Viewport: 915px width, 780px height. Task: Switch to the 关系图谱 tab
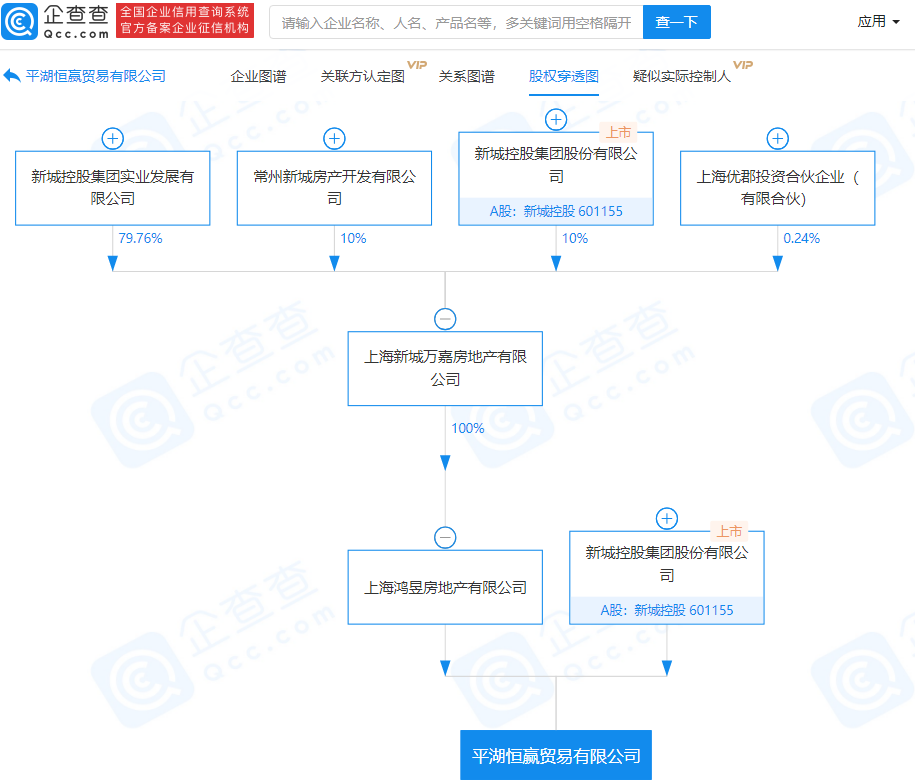coord(466,76)
